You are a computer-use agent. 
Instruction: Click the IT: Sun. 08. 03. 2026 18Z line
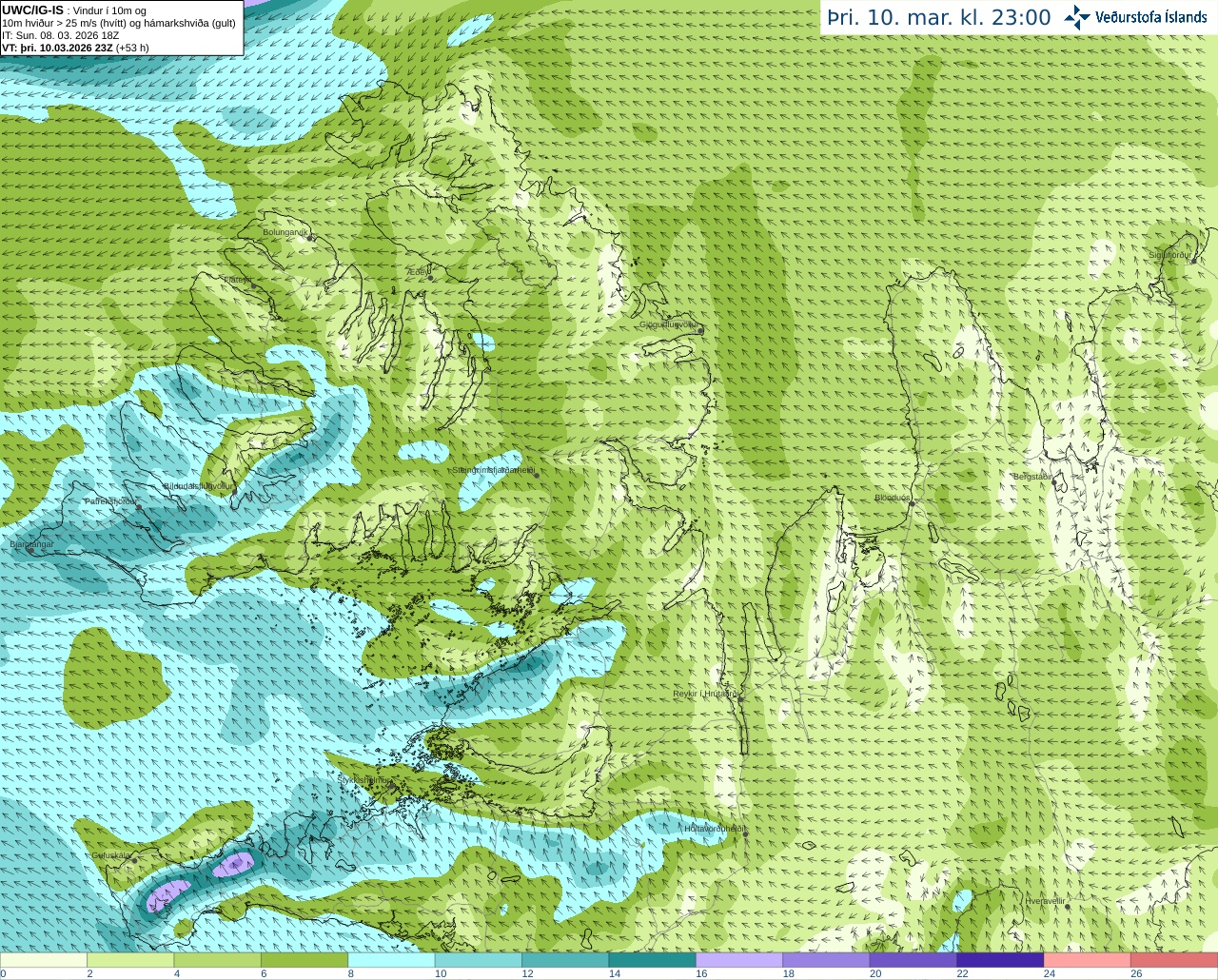click(x=60, y=35)
